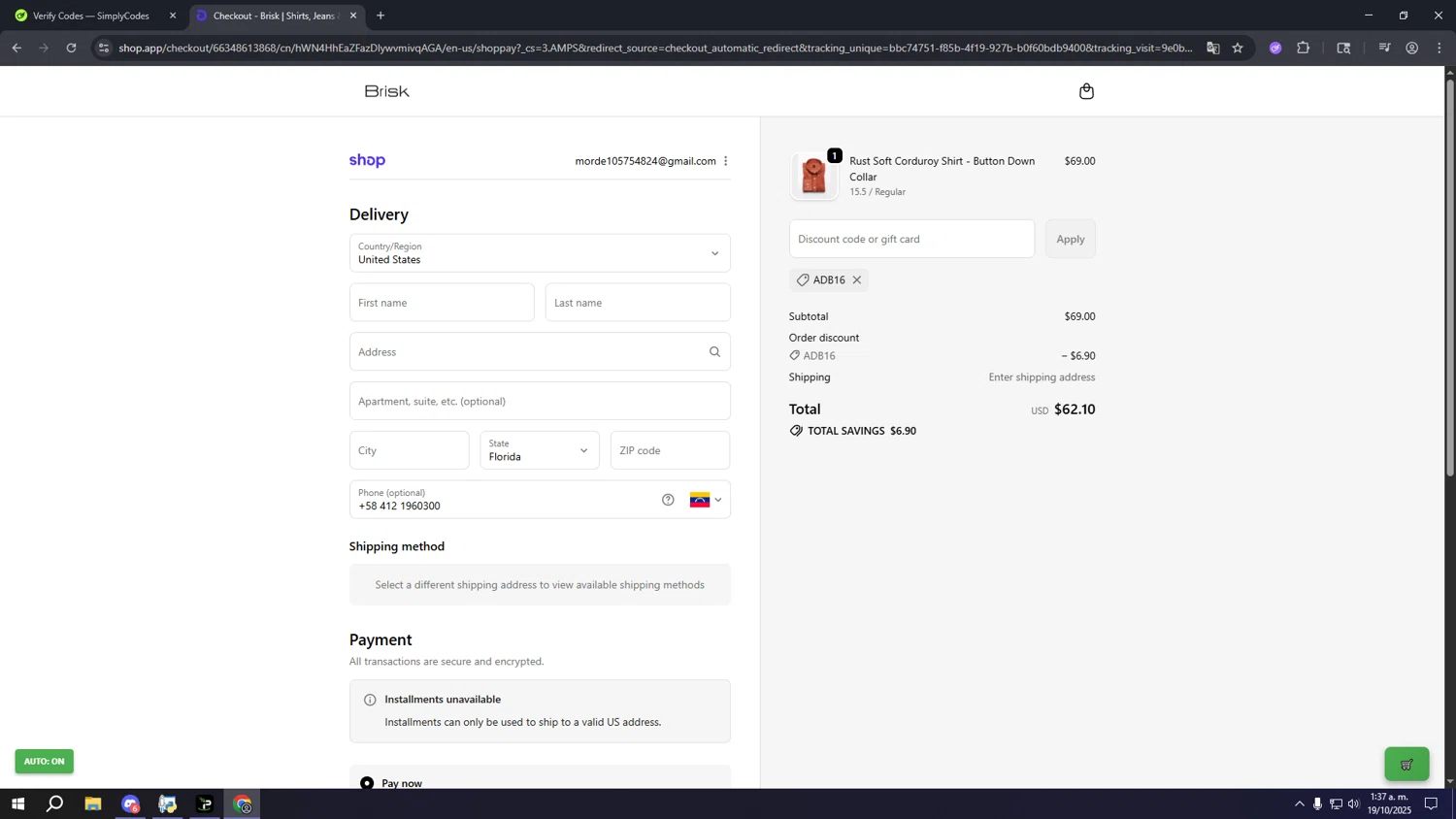Click the Discount code or gift card field
1456x819 pixels.
[x=911, y=239]
